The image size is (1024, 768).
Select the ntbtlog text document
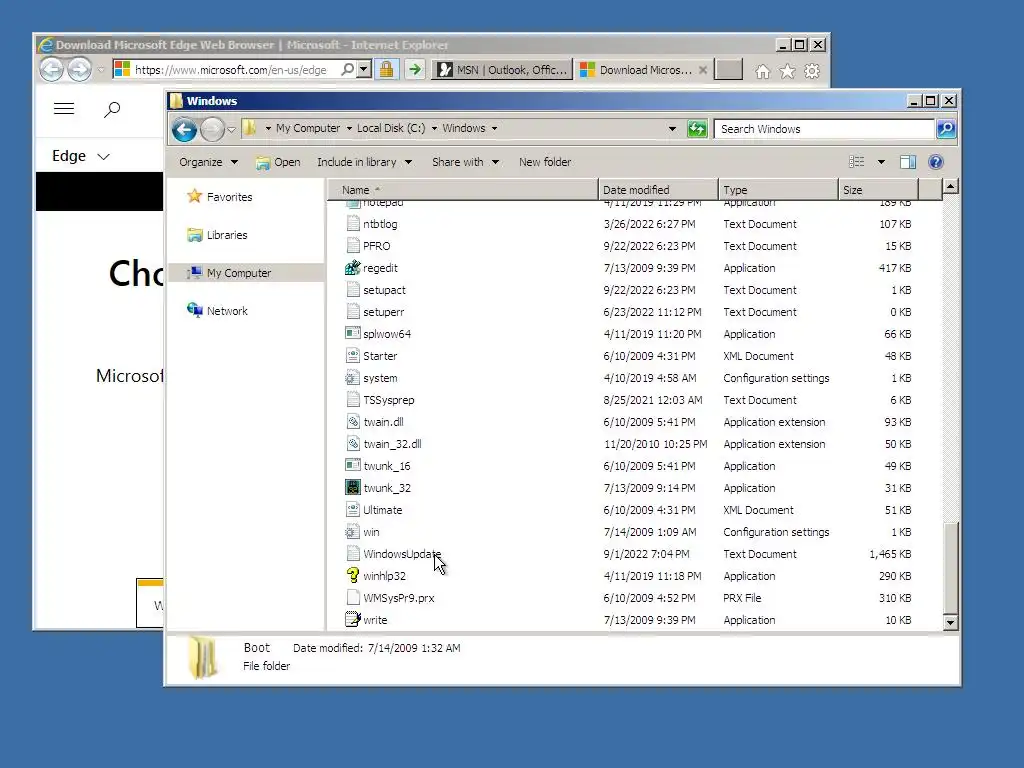(380, 224)
